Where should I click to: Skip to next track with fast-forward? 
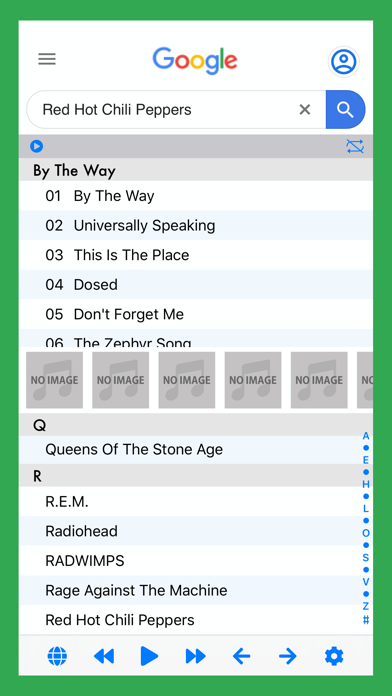coord(196,656)
